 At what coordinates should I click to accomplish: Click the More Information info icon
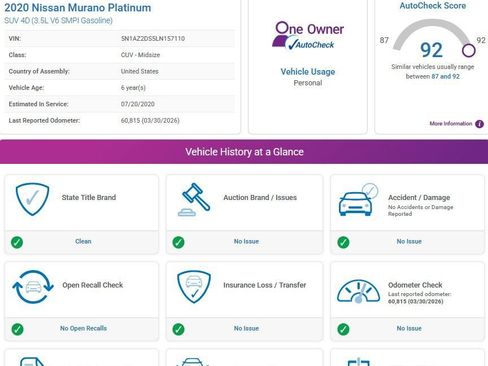[x=479, y=124]
